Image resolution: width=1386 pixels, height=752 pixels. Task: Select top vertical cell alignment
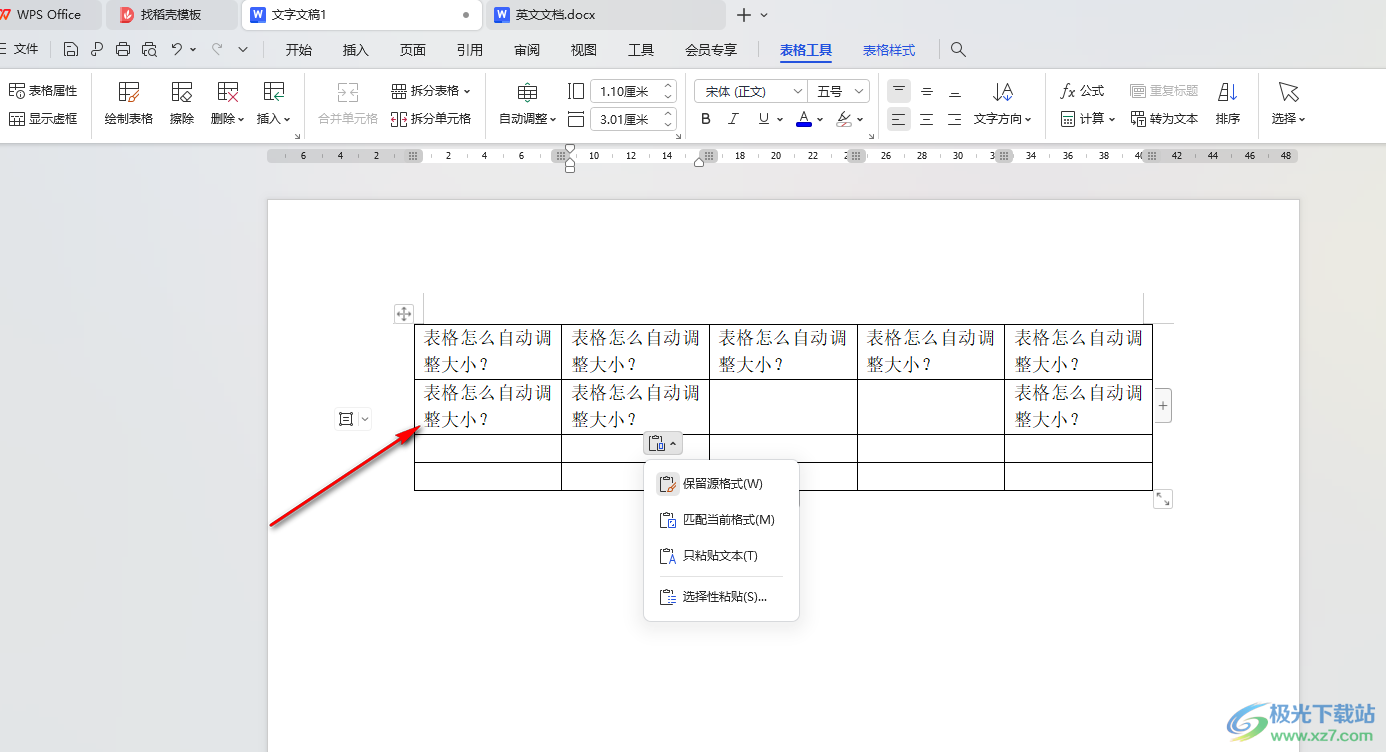point(900,91)
